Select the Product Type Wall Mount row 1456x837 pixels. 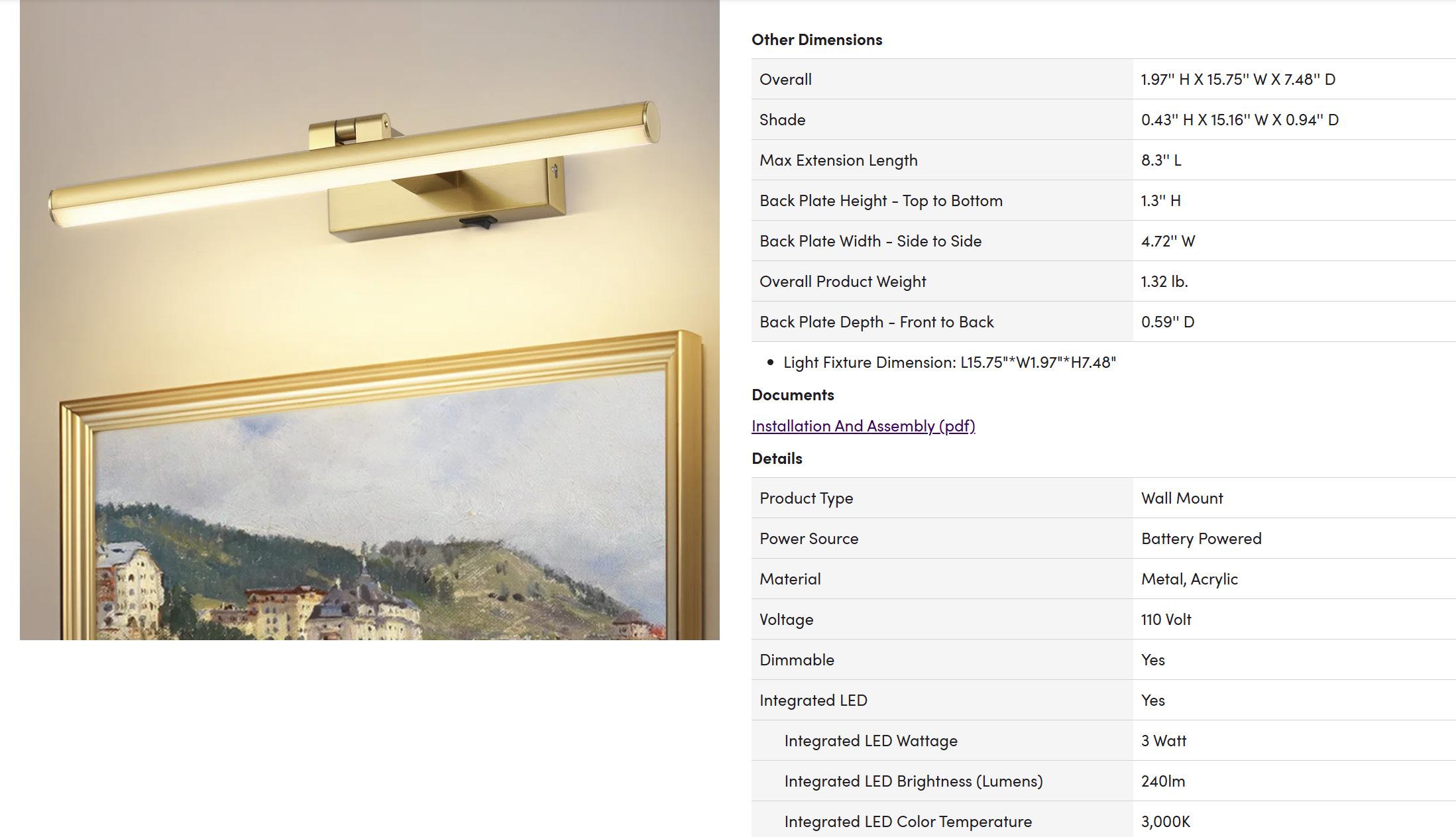(x=1103, y=498)
